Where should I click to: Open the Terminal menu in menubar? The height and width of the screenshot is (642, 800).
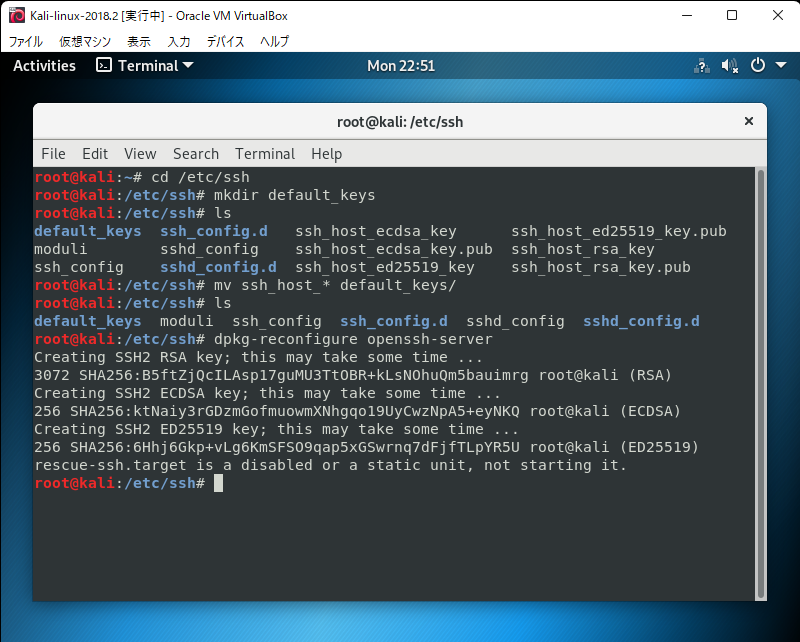(265, 154)
